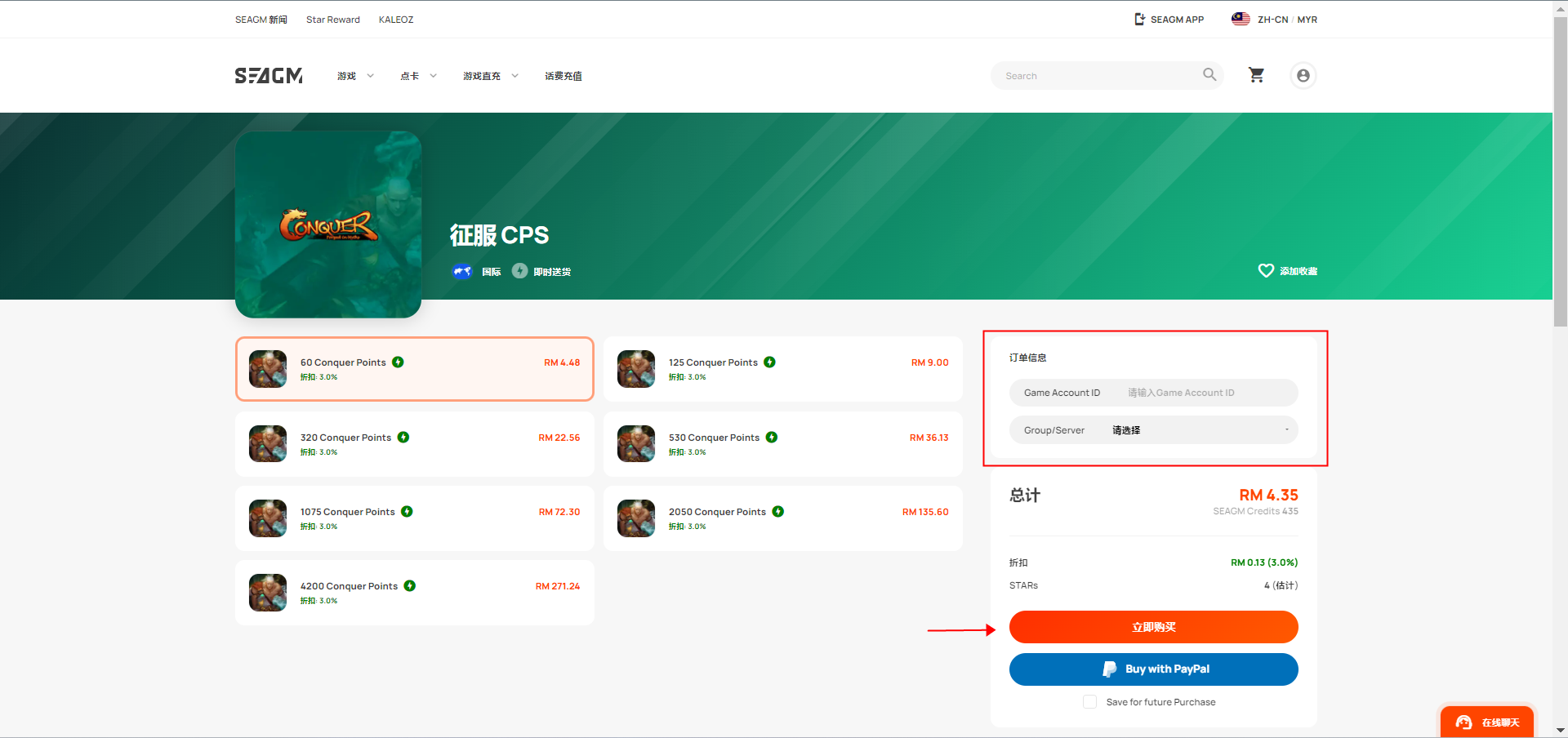Open the ZH-CN language selector
This screenshot has height=738, width=1568.
coord(1272,19)
